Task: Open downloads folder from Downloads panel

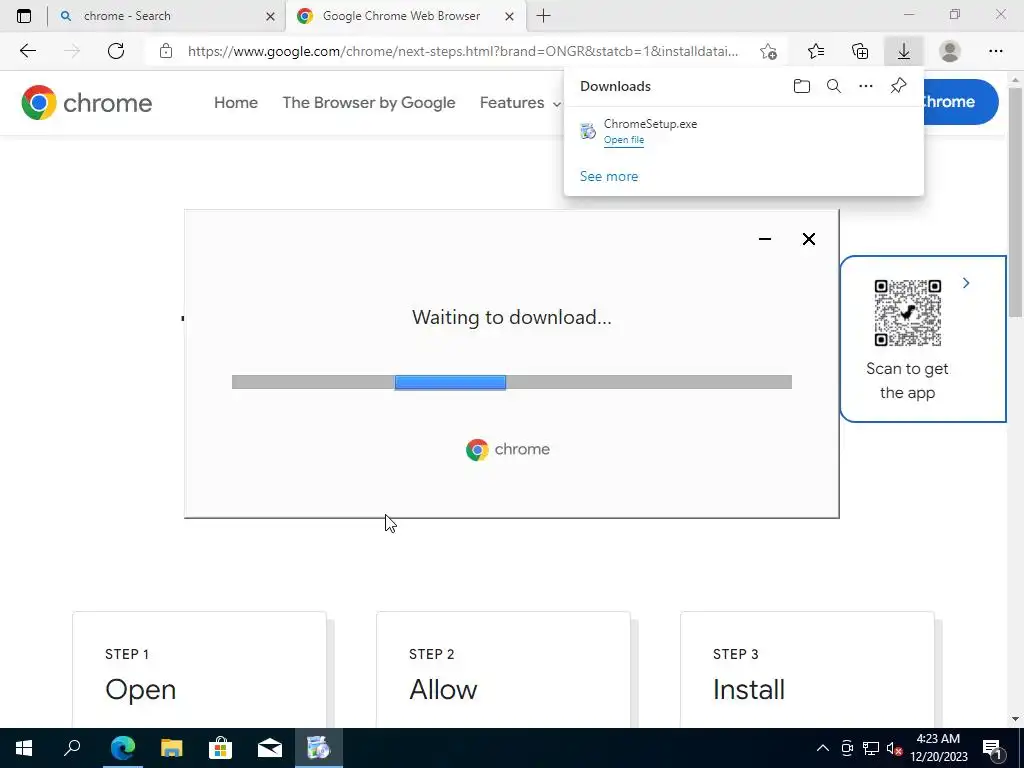Action: 802,86
